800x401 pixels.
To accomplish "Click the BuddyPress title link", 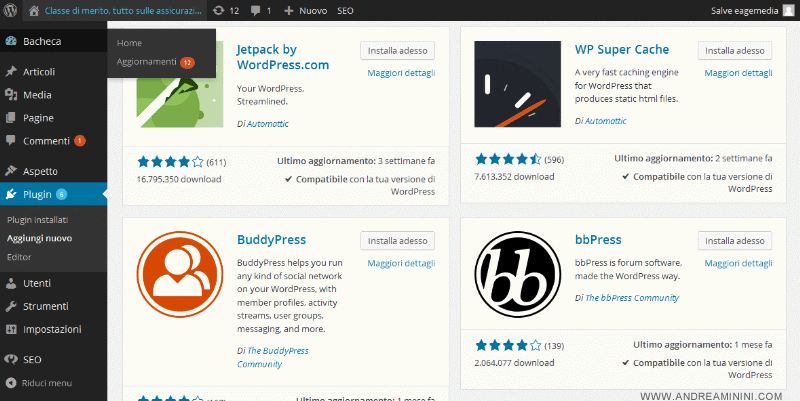I will (x=271, y=240).
